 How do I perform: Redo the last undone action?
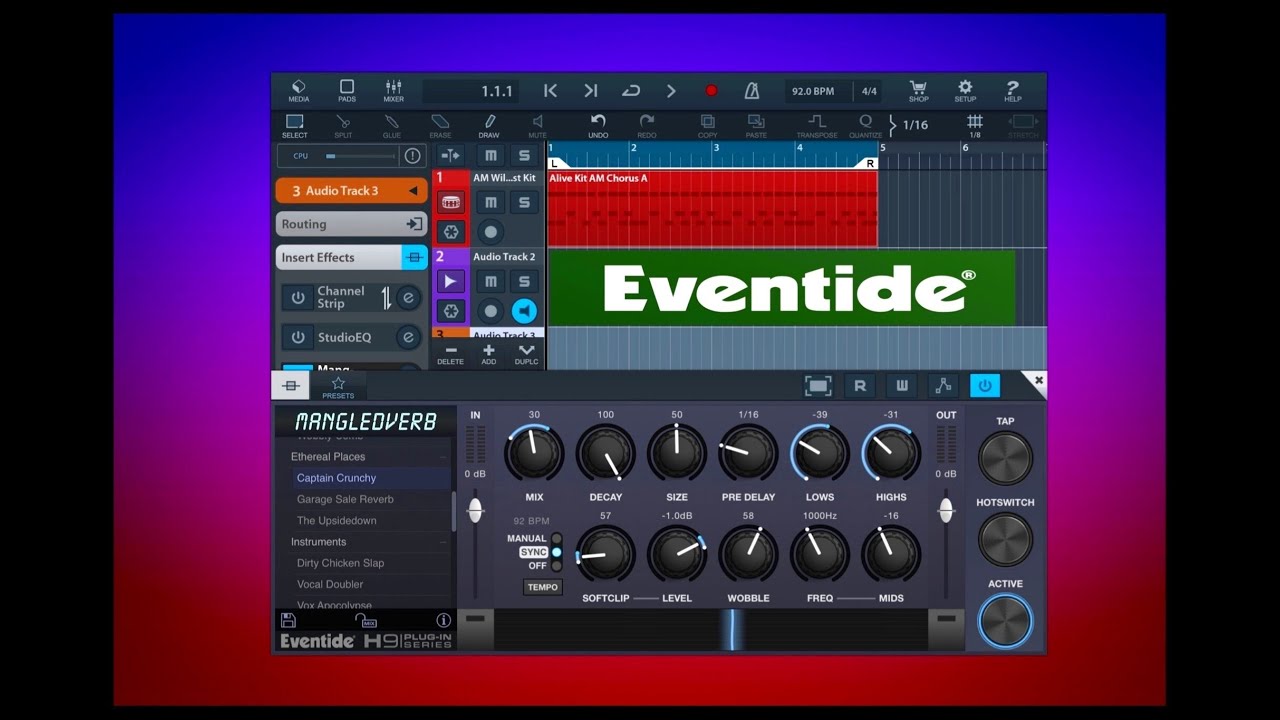[647, 126]
